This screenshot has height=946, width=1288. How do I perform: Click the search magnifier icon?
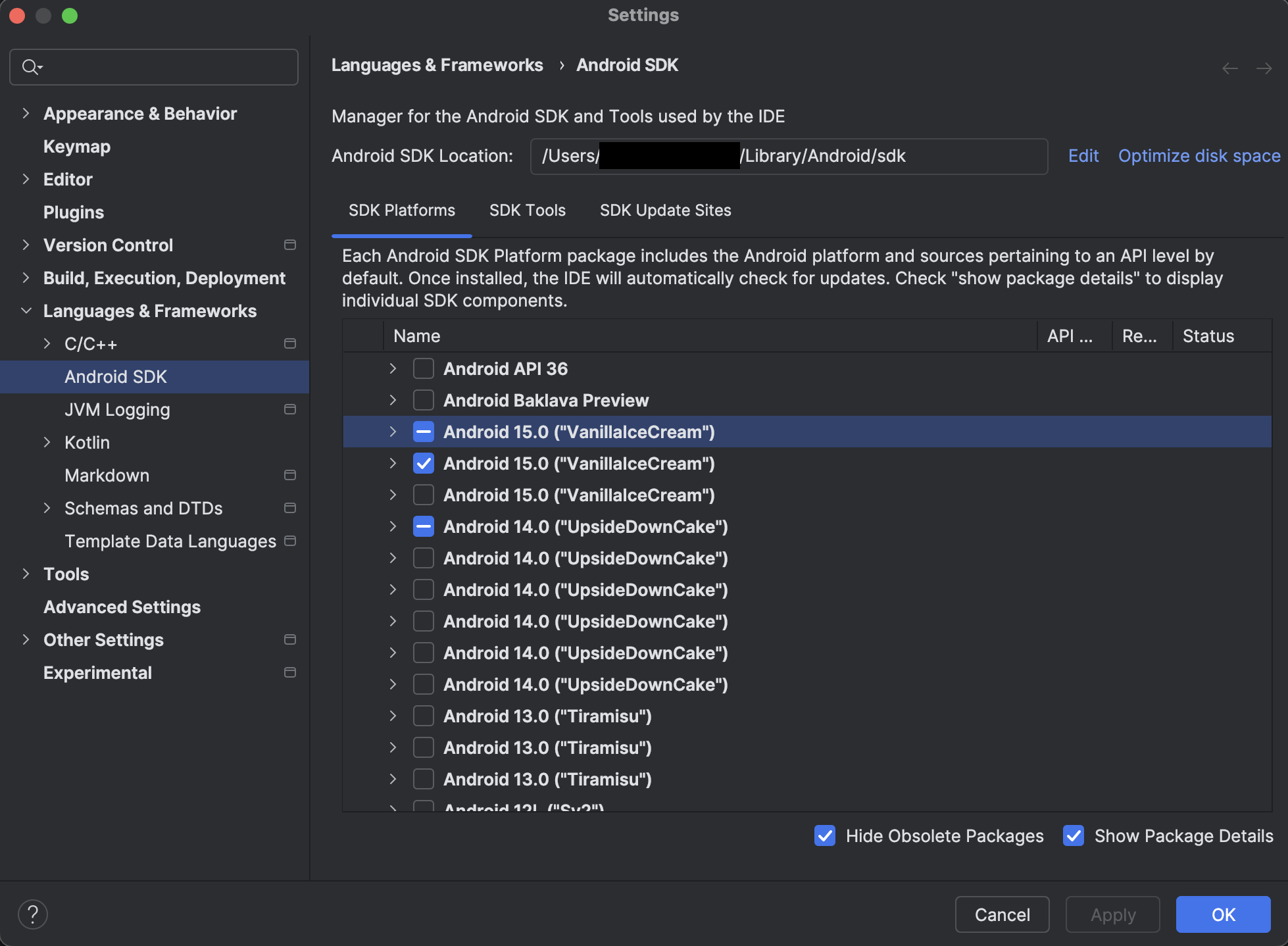[x=32, y=67]
